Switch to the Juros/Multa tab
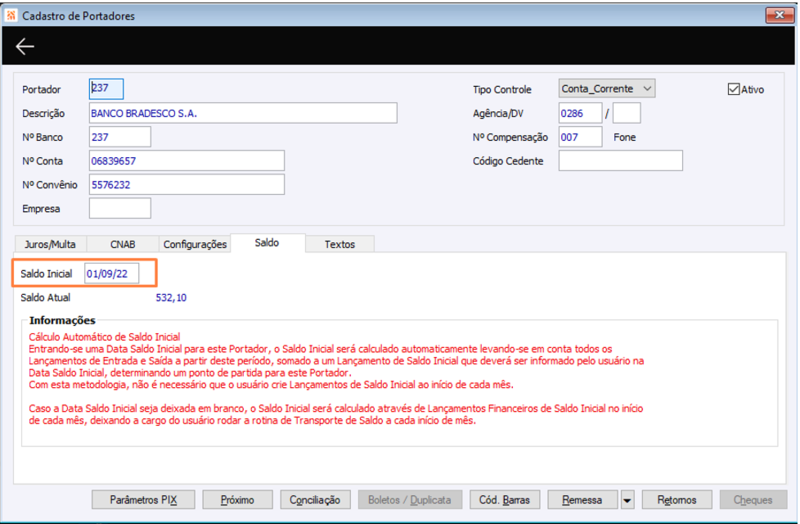Image resolution: width=800 pixels, height=524 pixels. 50,244
